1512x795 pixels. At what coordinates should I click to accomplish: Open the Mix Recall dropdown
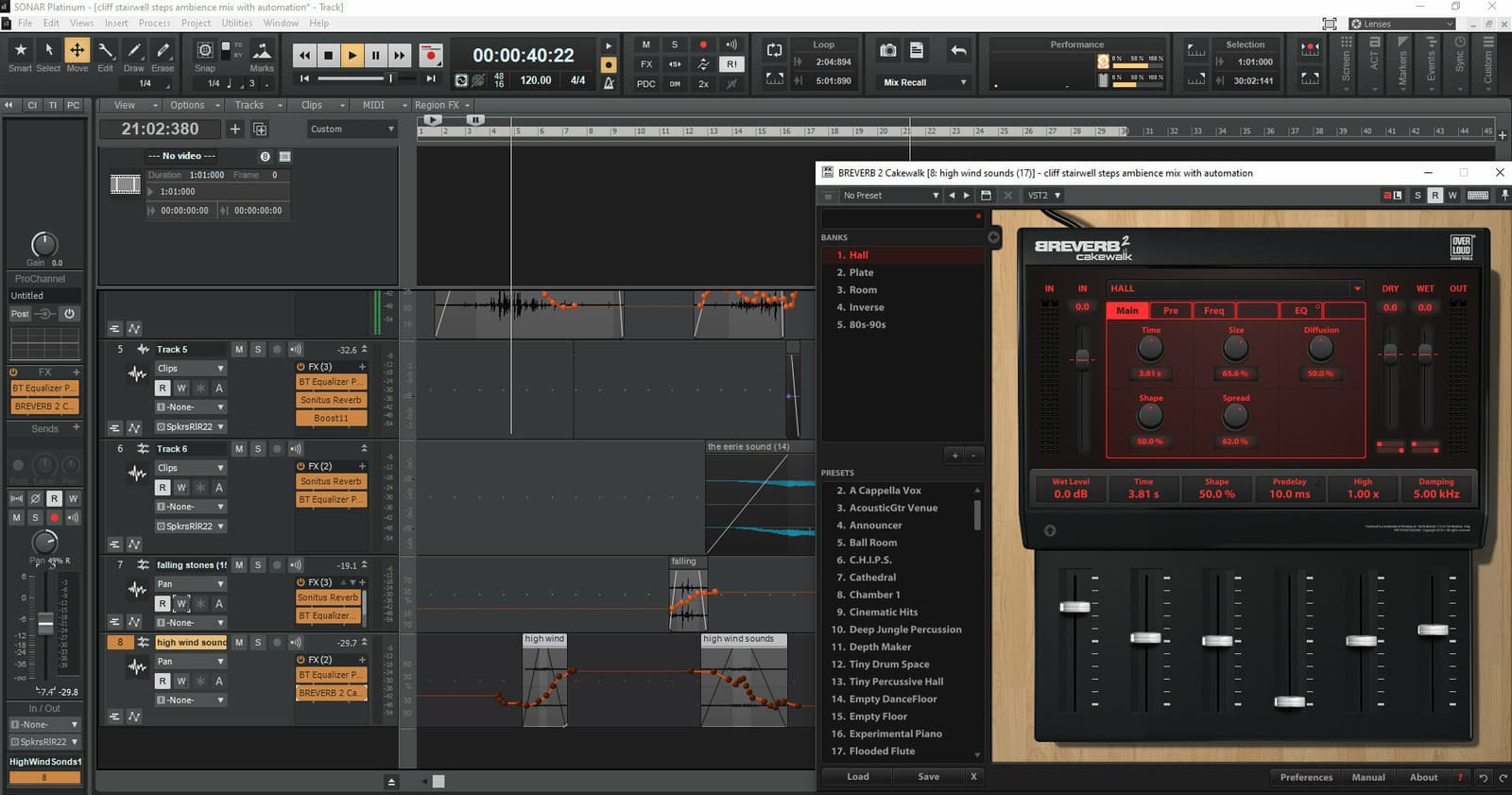click(x=925, y=82)
